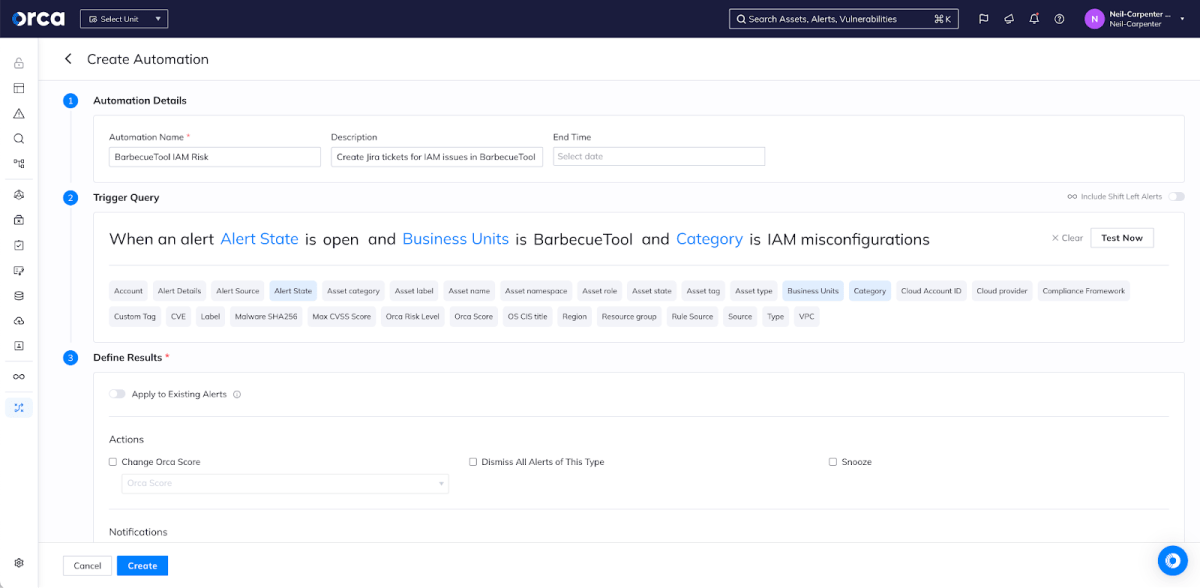This screenshot has width=1200, height=588.
Task: Open the help question mark icon
Action: [1059, 18]
